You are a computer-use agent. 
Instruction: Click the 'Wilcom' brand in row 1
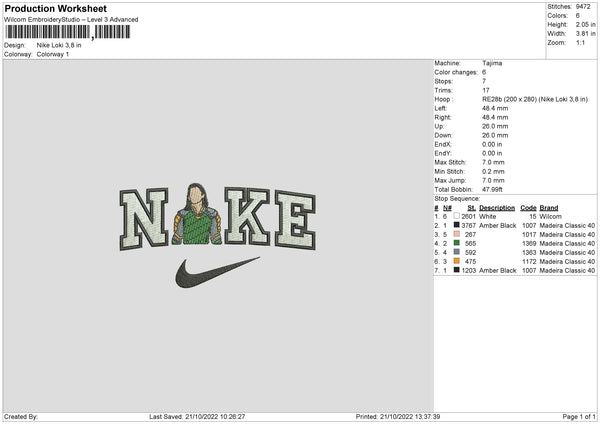point(551,217)
